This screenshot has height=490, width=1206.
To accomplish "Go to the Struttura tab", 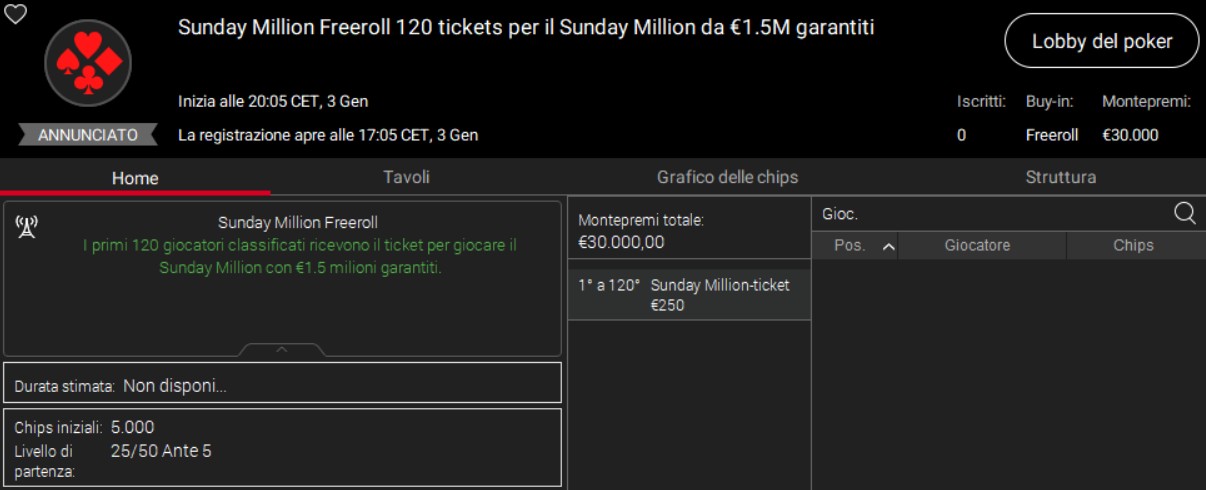I will click(1060, 177).
